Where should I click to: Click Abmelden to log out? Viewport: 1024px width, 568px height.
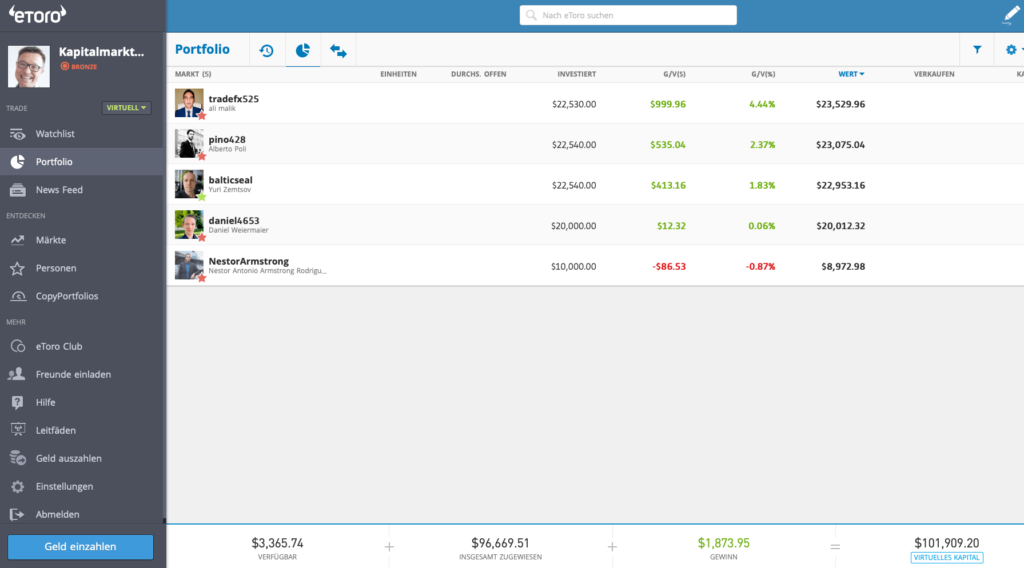coord(57,514)
